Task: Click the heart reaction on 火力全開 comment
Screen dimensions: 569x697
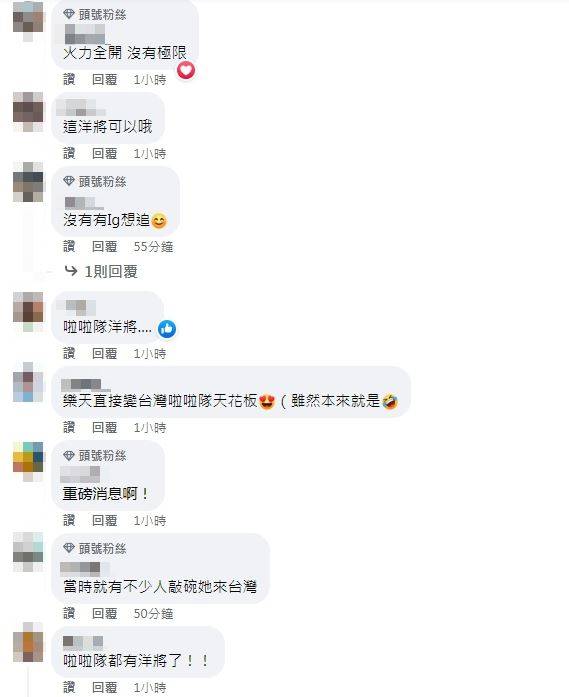Action: [x=186, y=70]
